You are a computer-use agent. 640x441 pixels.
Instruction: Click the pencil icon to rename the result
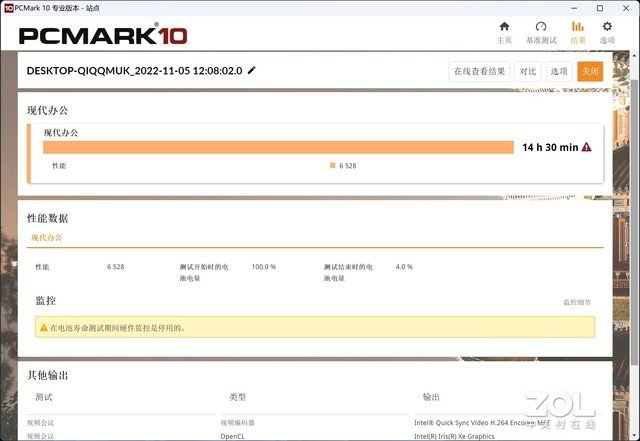pyautogui.click(x=252, y=70)
